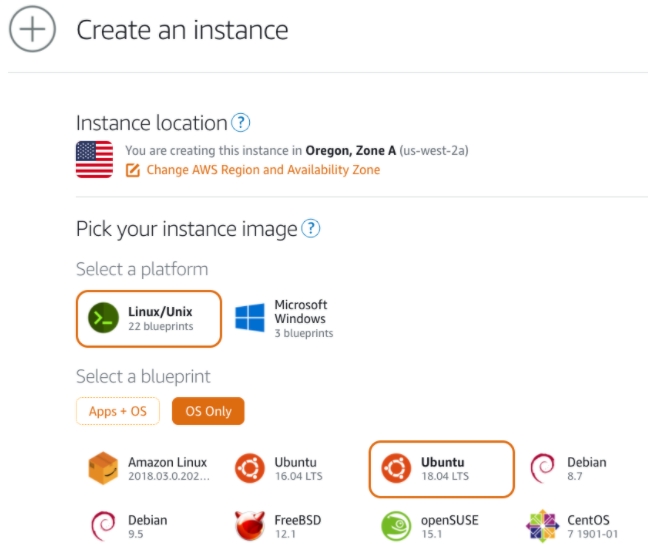Choose the Ubuntu 18.04 LTS blueprint
This screenshot has height=557, width=648.
tap(441, 469)
